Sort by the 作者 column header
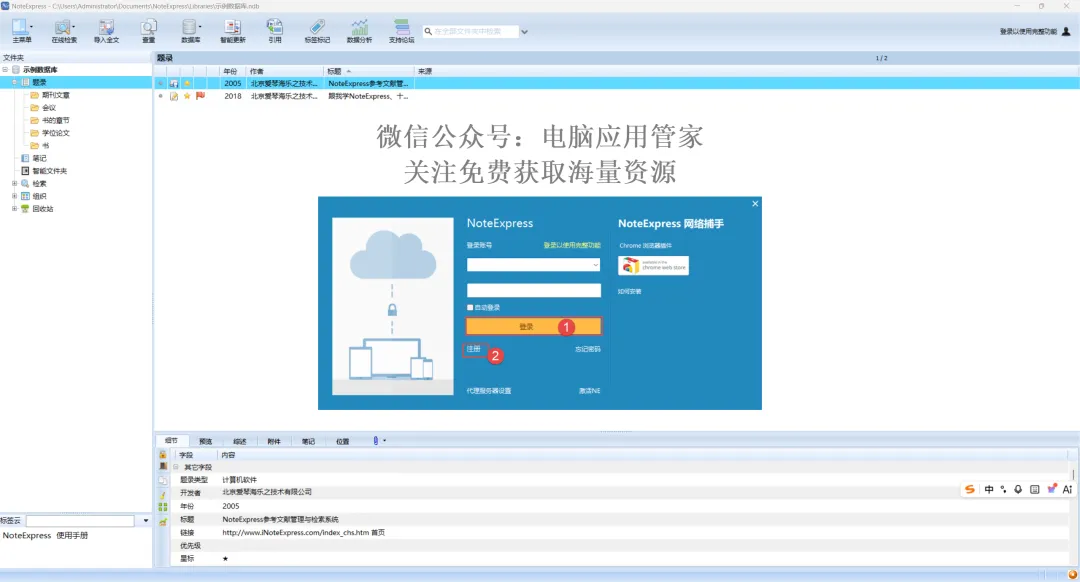The image size is (1080, 582). pyautogui.click(x=285, y=71)
